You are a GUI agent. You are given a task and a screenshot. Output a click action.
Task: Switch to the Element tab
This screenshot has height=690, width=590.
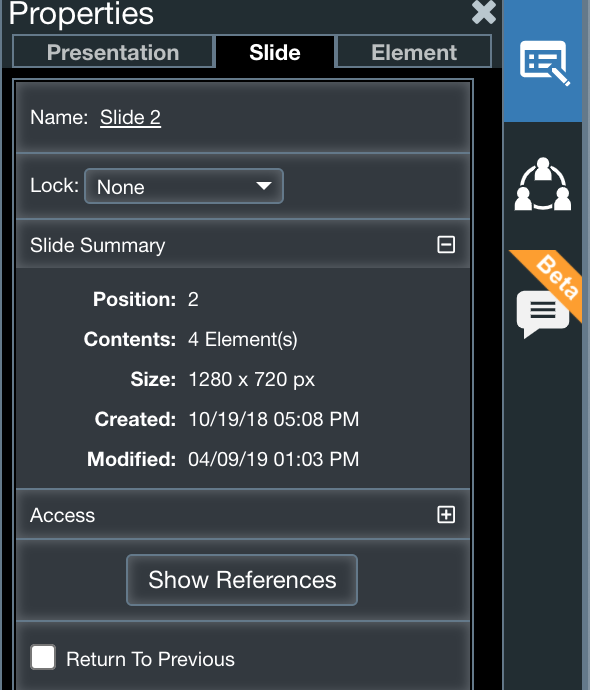(414, 52)
